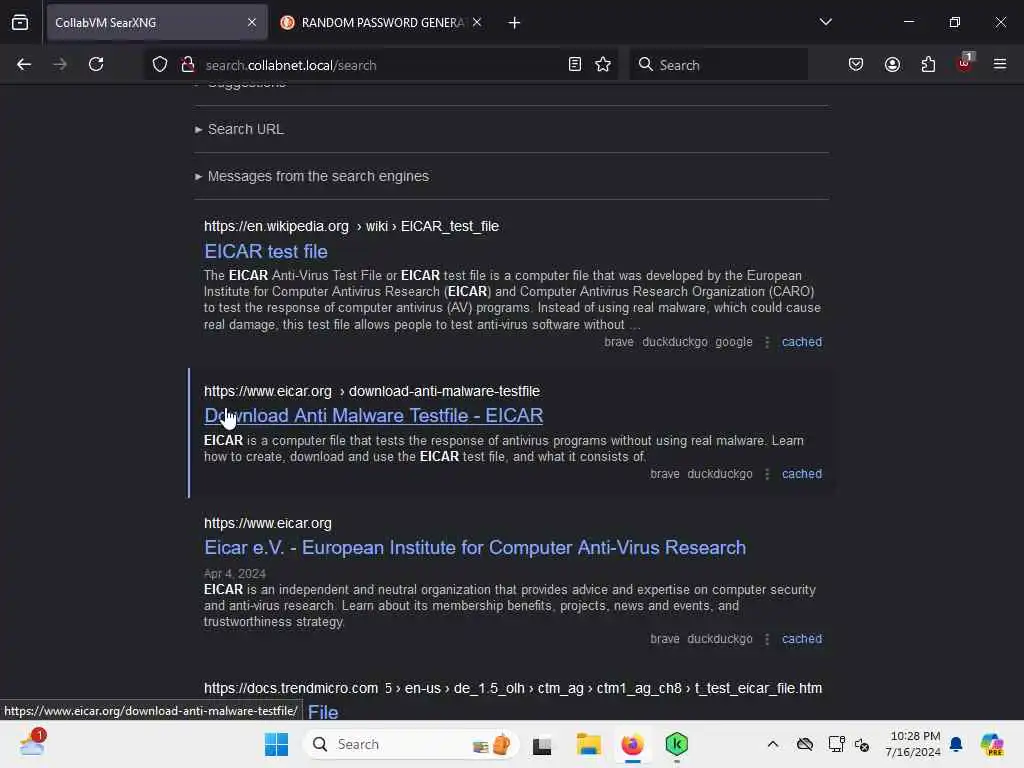The width and height of the screenshot is (1024, 768).
Task: Open uBlock Origin extension icon
Action: coord(965,63)
